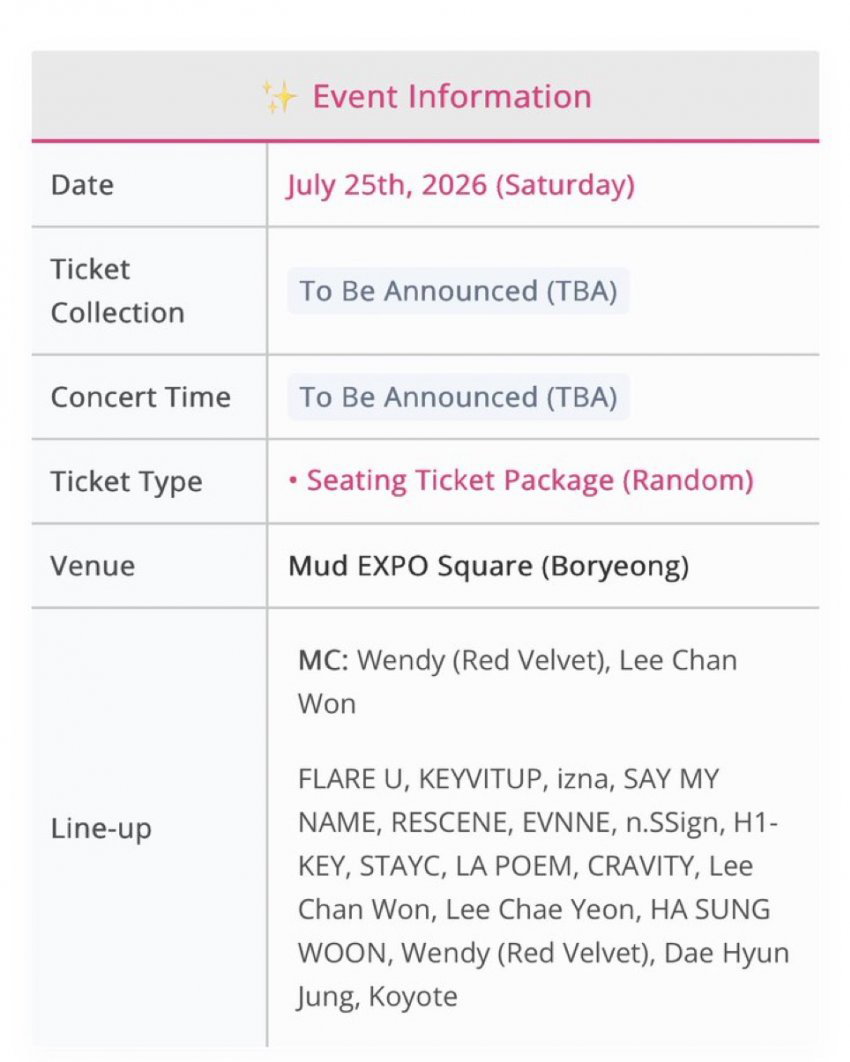Click the Date row label
Screen dimensions: 850x1062
[82, 185]
